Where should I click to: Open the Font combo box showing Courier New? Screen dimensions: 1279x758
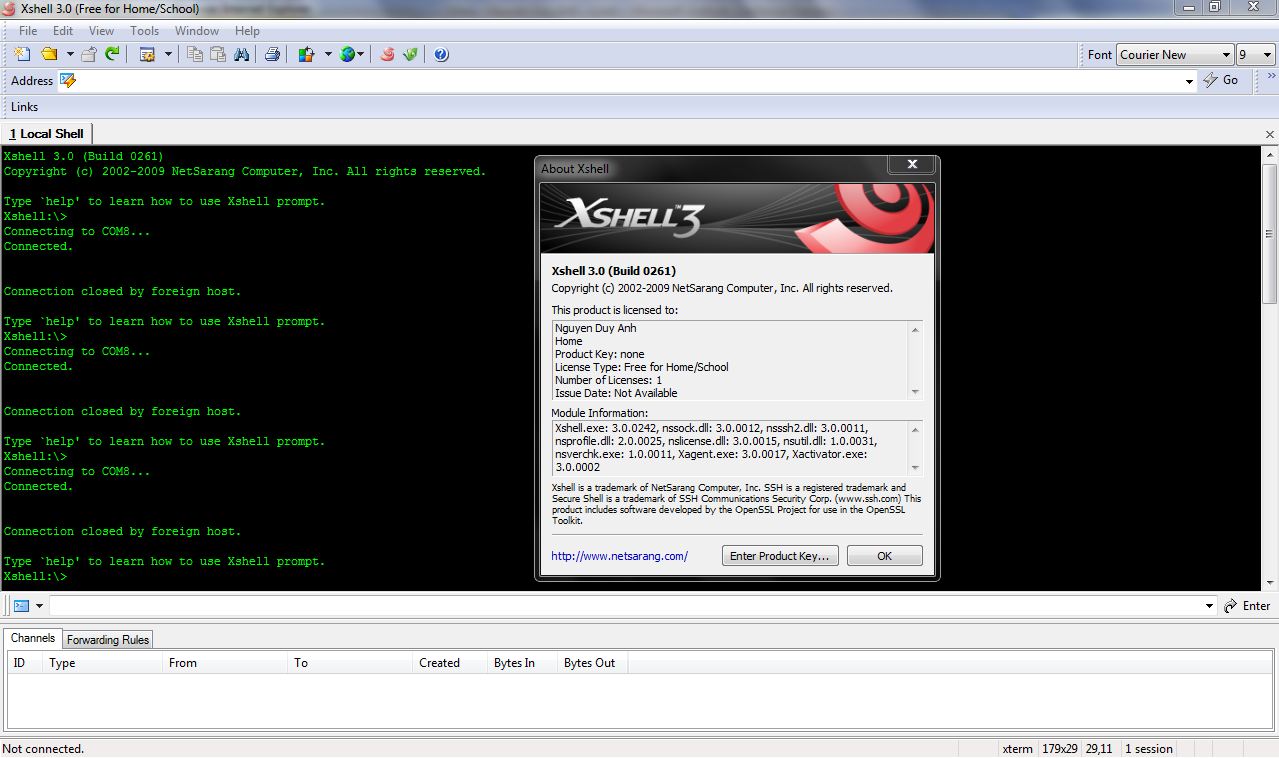(x=1174, y=54)
